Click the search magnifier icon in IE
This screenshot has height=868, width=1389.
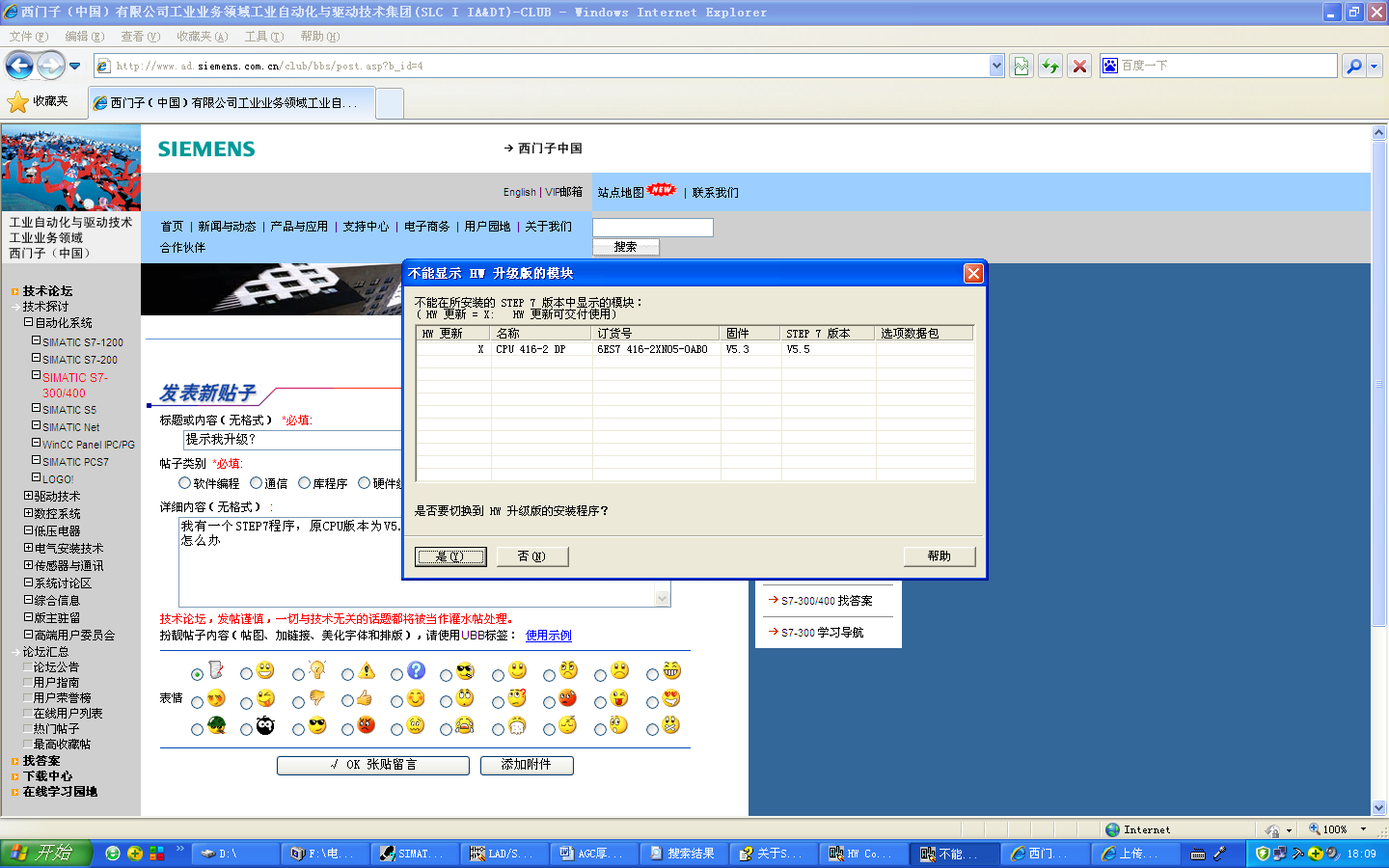click(1353, 66)
